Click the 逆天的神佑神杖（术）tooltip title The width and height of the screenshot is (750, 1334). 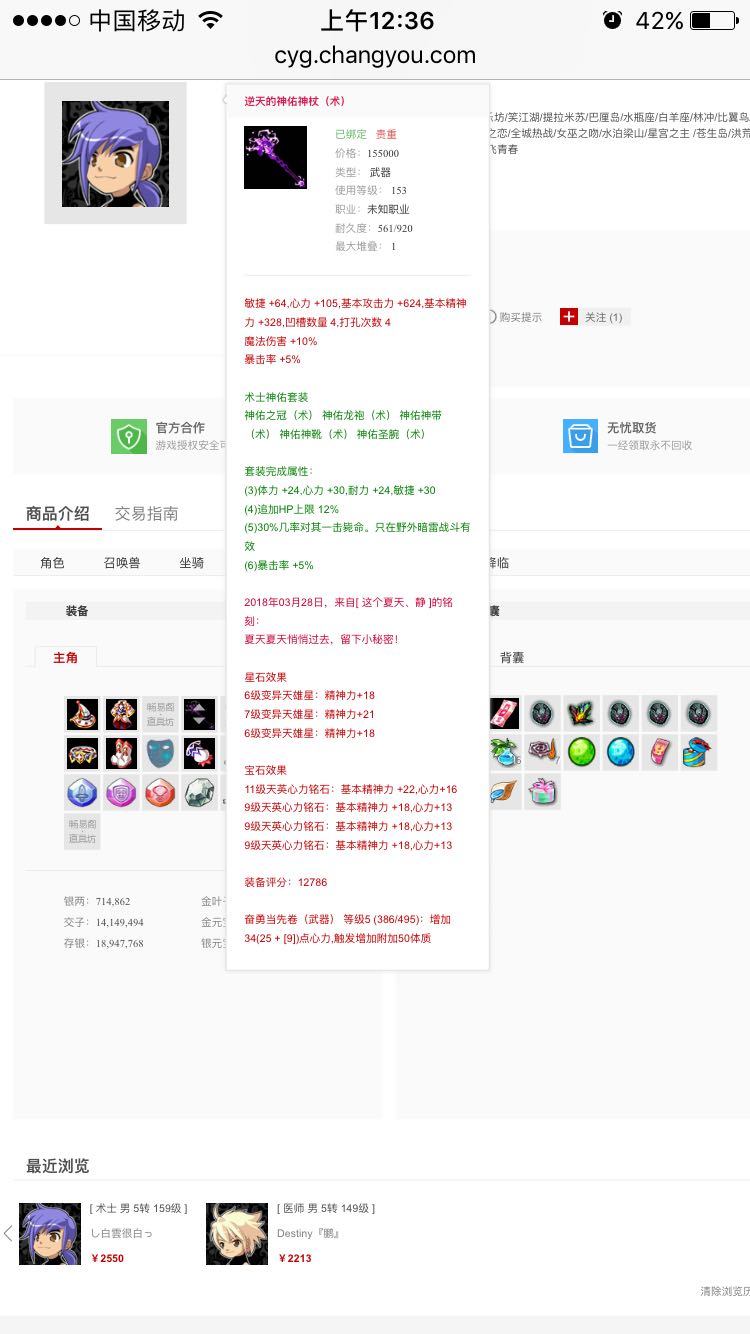(295, 101)
